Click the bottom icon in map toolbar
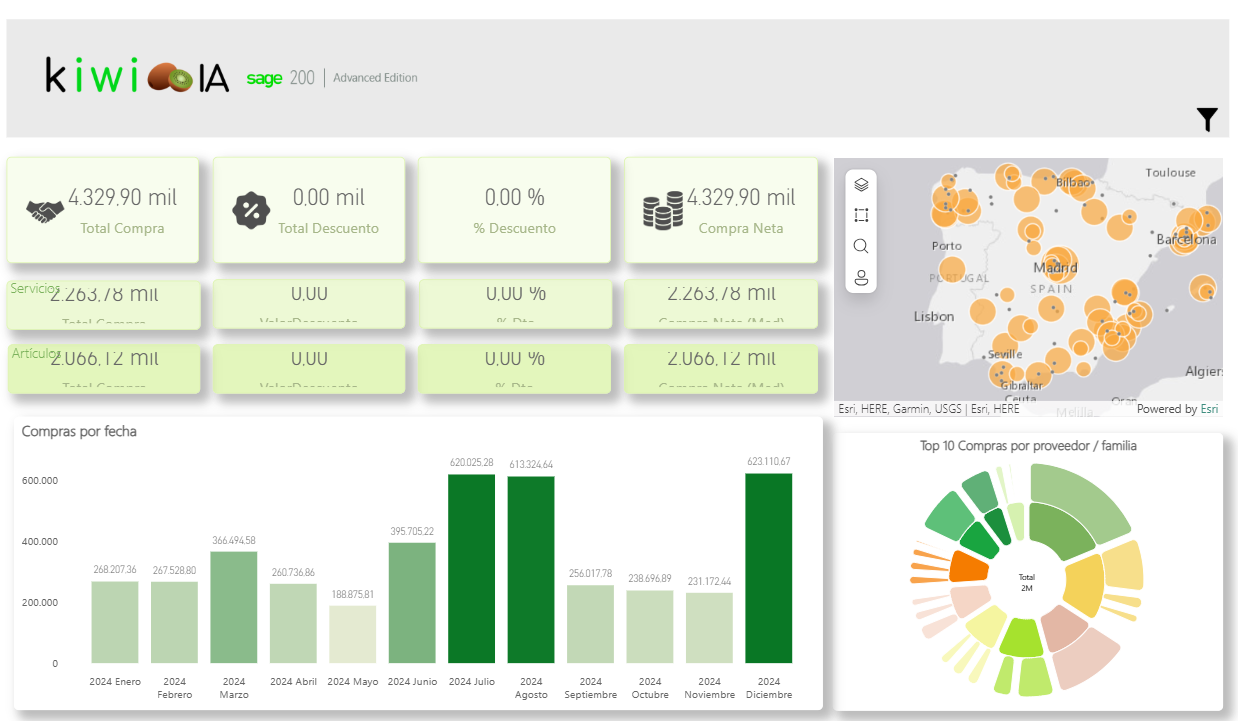 (x=861, y=277)
